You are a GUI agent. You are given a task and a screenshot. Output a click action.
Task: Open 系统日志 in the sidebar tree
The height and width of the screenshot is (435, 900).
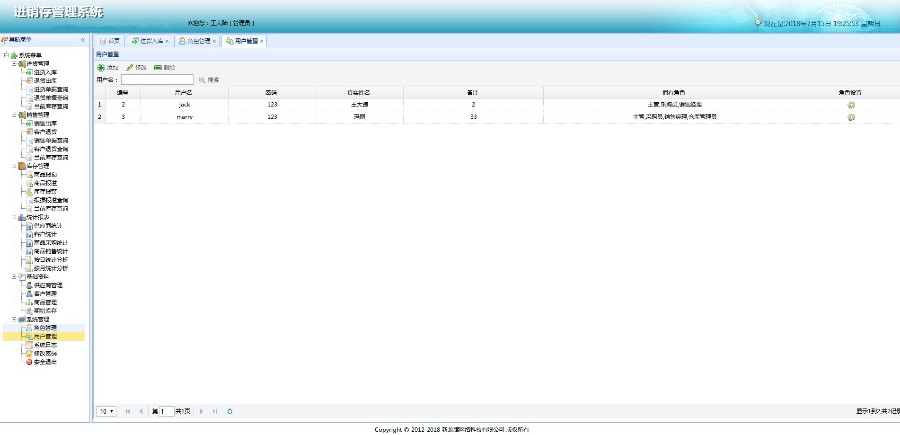click(x=45, y=345)
